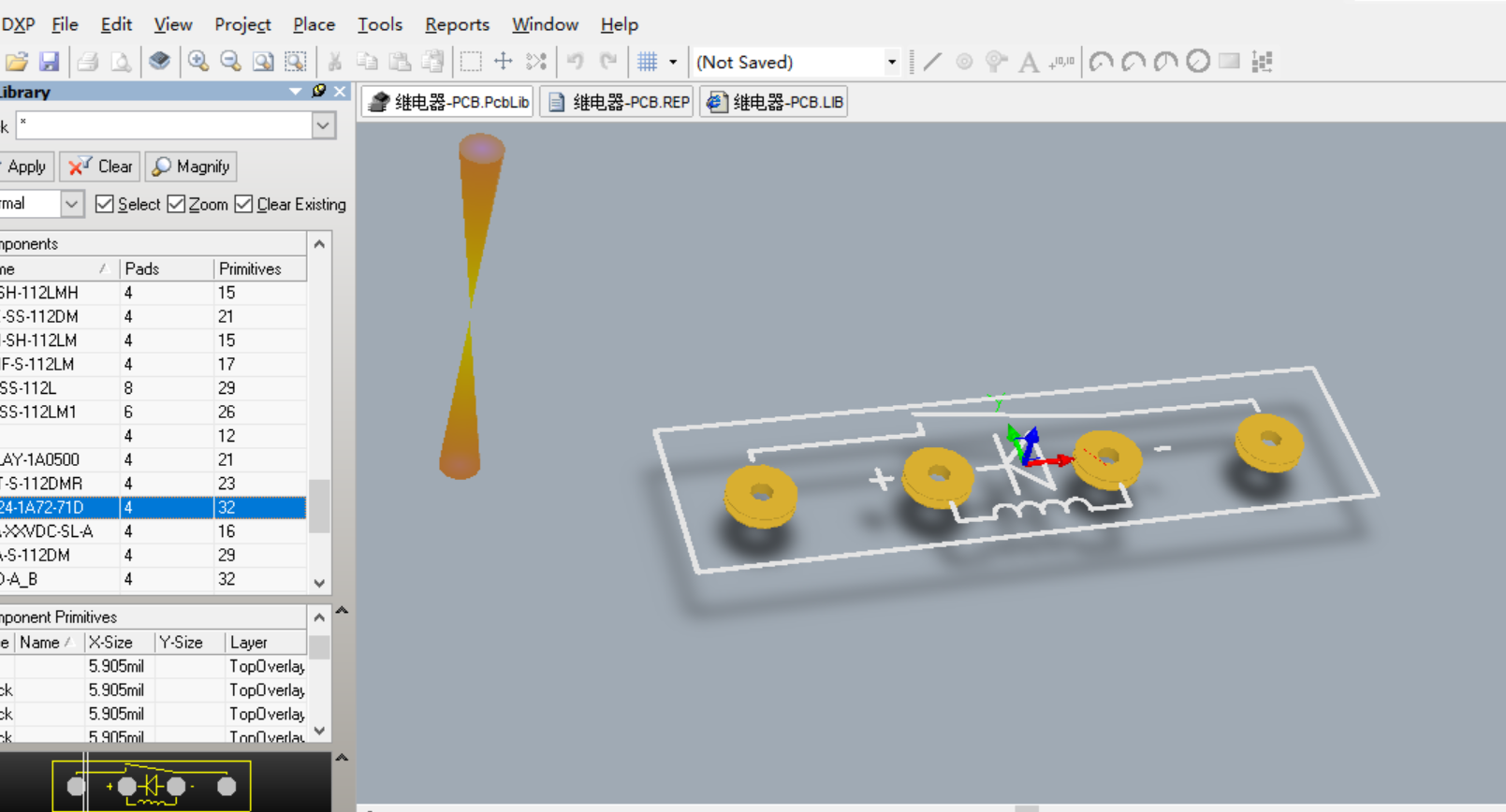Click the Paste Special clipboard icon
This screenshot has height=812, width=1506.
[x=432, y=62]
